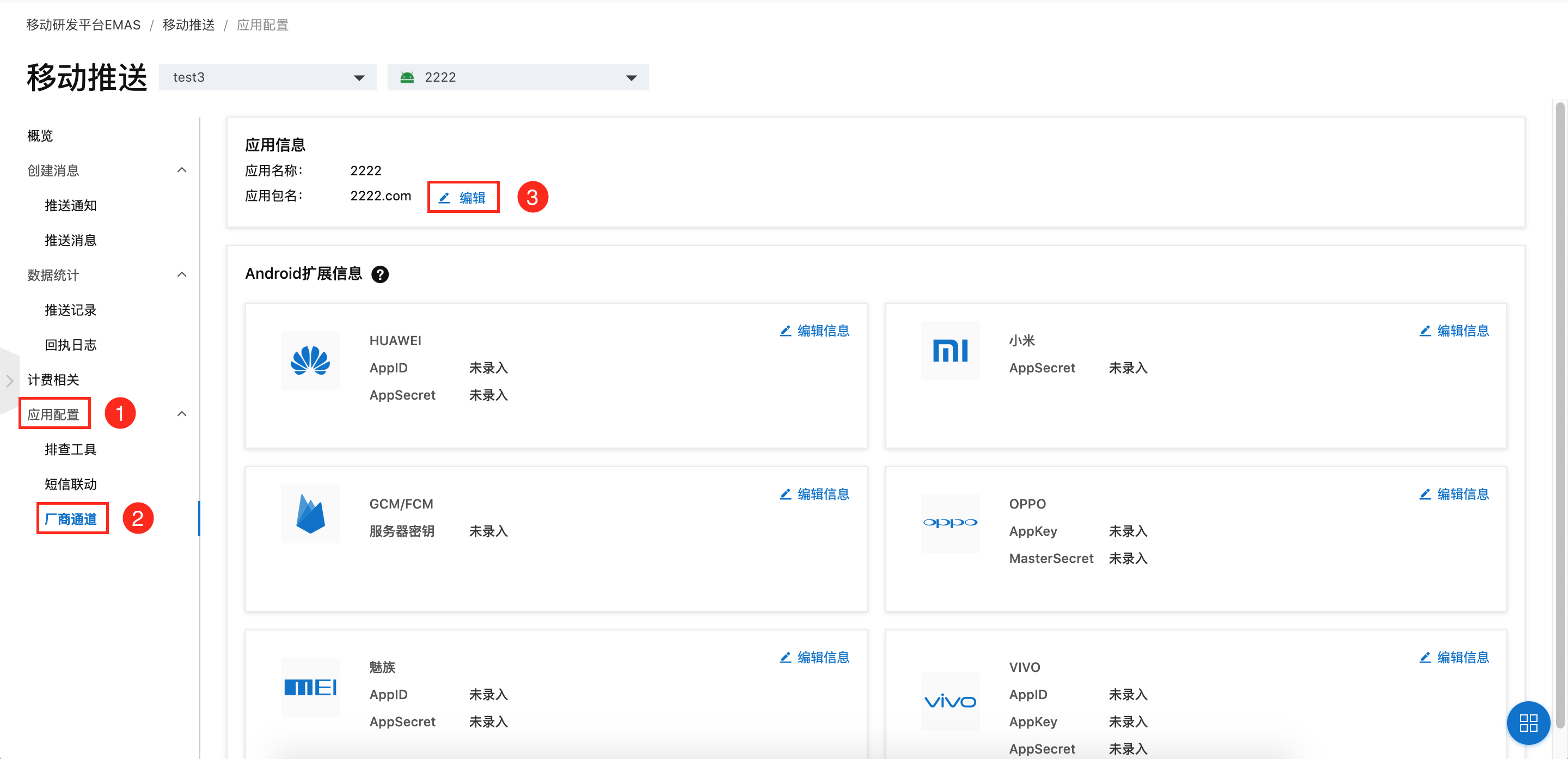The width and height of the screenshot is (1568, 759).
Task: Expand the collapsed side panel arrow
Action: pos(9,381)
